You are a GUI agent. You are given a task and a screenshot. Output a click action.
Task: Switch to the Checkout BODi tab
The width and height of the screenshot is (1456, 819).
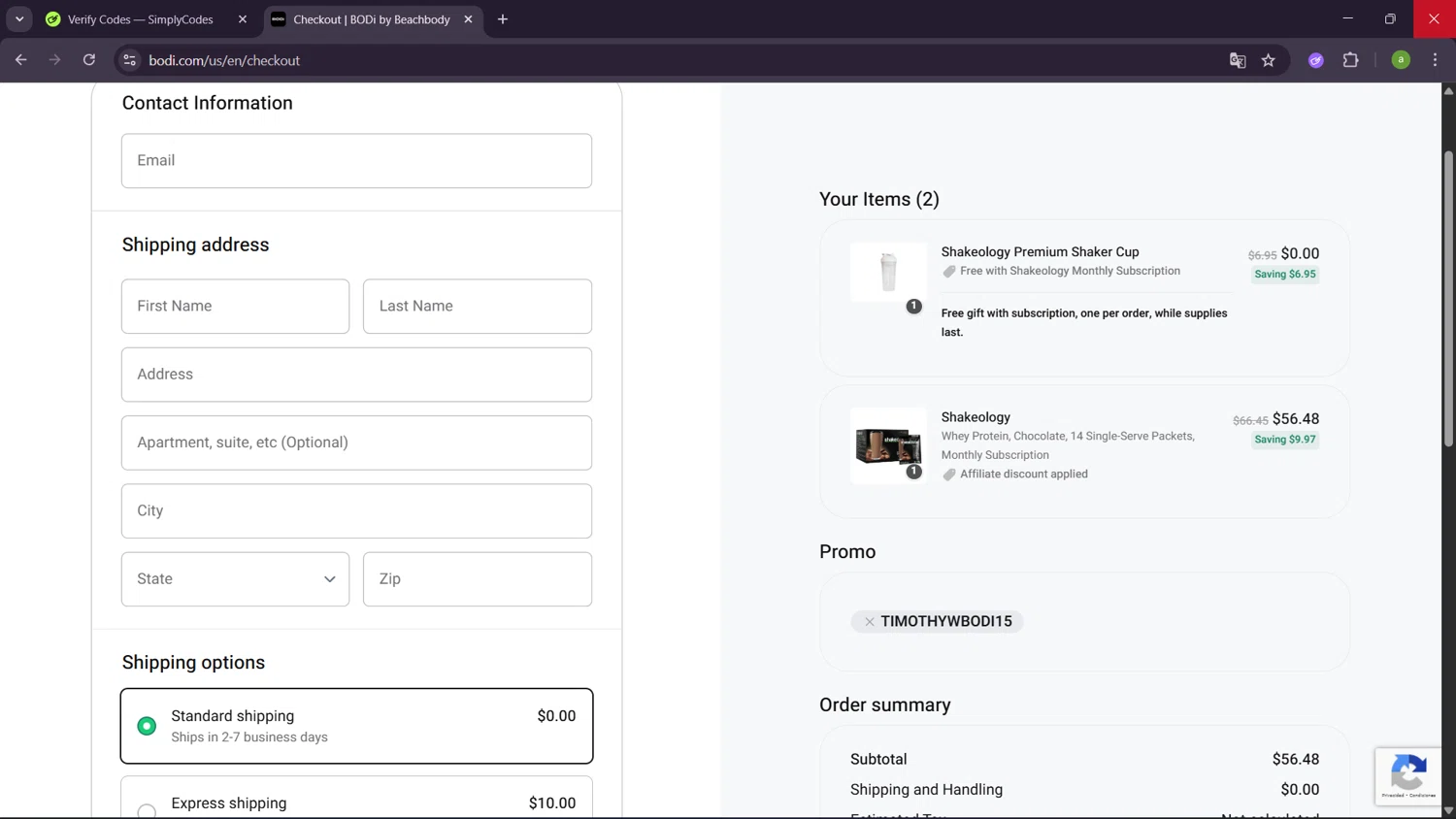371,19
